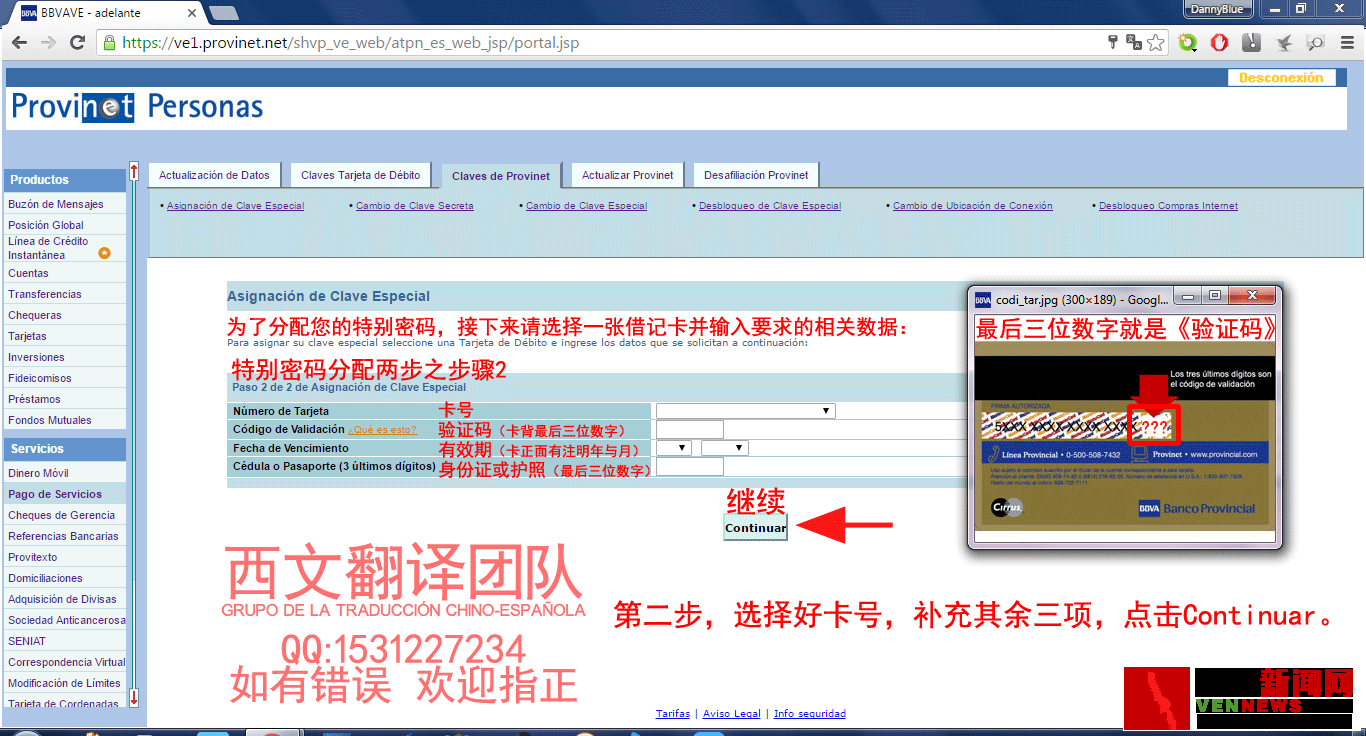Select Domiciliaciones in the sidebar
This screenshot has height=736, width=1366.
65,578
